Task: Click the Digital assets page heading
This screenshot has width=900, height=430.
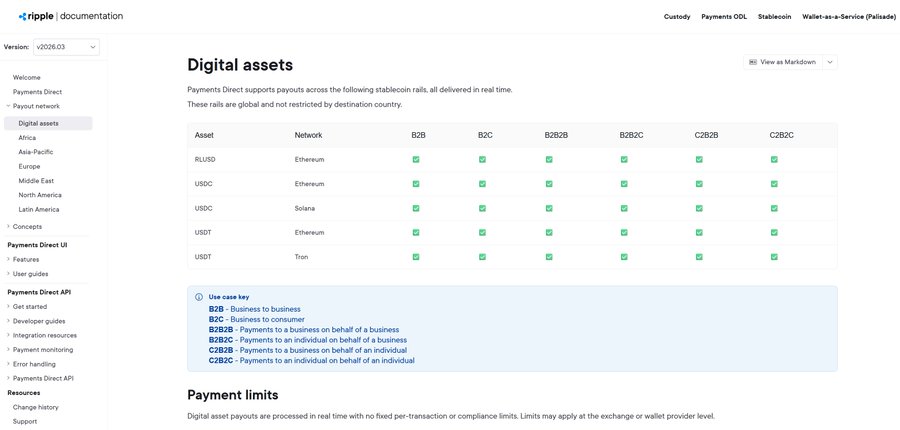Action: pyautogui.click(x=240, y=65)
